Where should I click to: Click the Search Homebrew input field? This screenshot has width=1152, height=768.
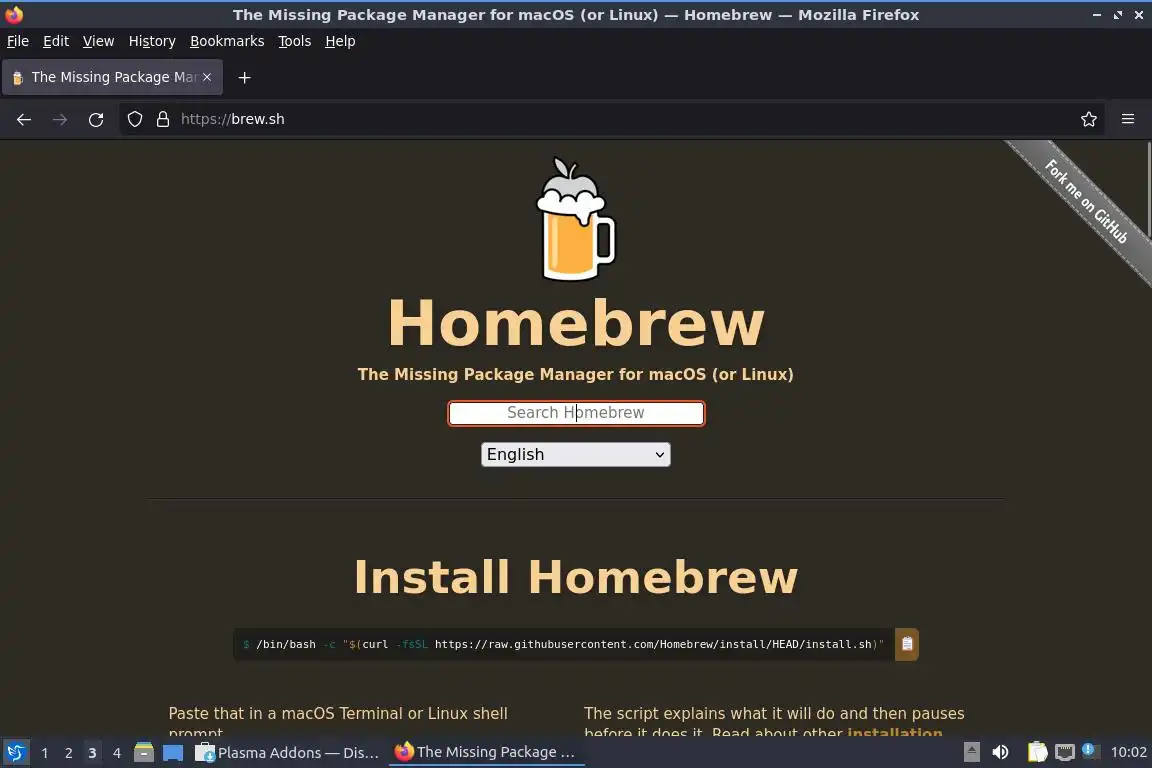pos(576,413)
